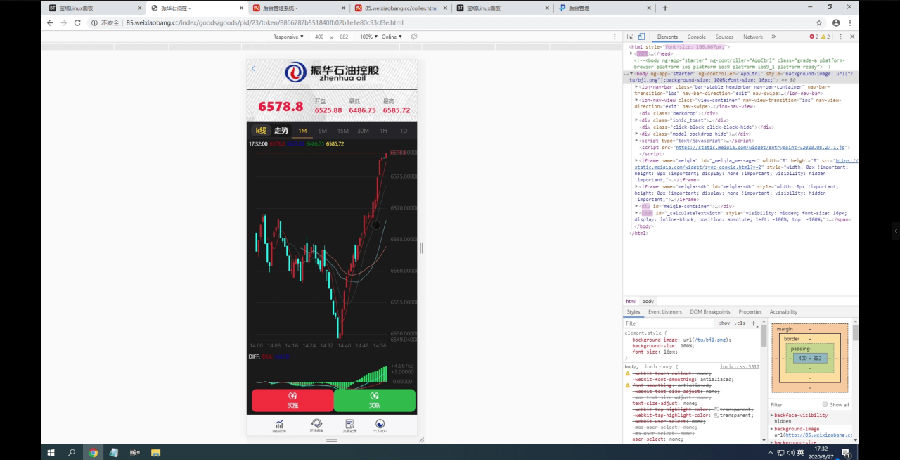
Task: Open the Online throttling dropdown
Action: [391, 37]
